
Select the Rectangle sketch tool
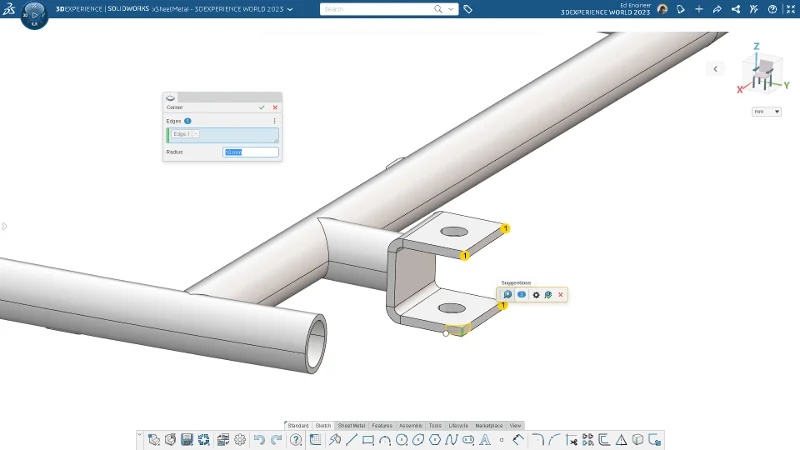368,439
